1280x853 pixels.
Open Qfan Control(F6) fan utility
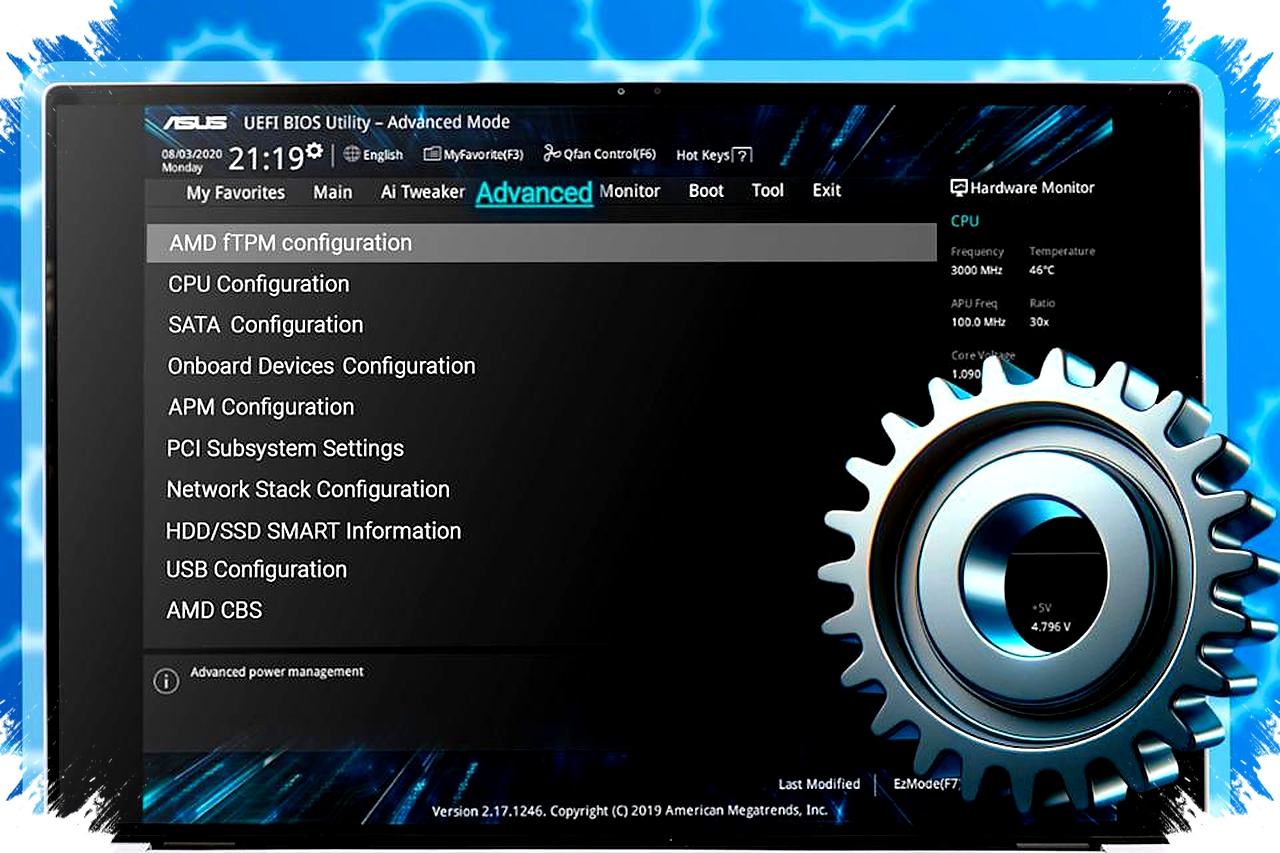(x=599, y=154)
